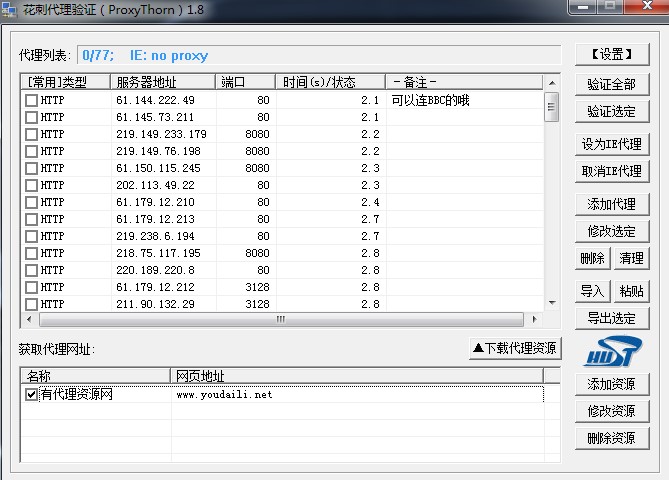The width and height of the screenshot is (669, 480).
Task: Select IP address 211.90.132.29
Action: (x=155, y=304)
